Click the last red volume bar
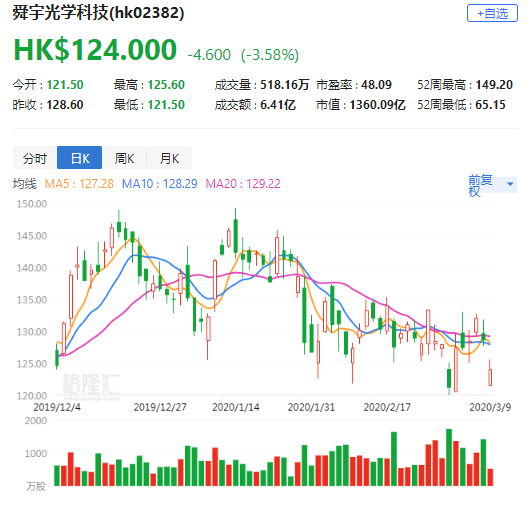 pyautogui.click(x=490, y=477)
